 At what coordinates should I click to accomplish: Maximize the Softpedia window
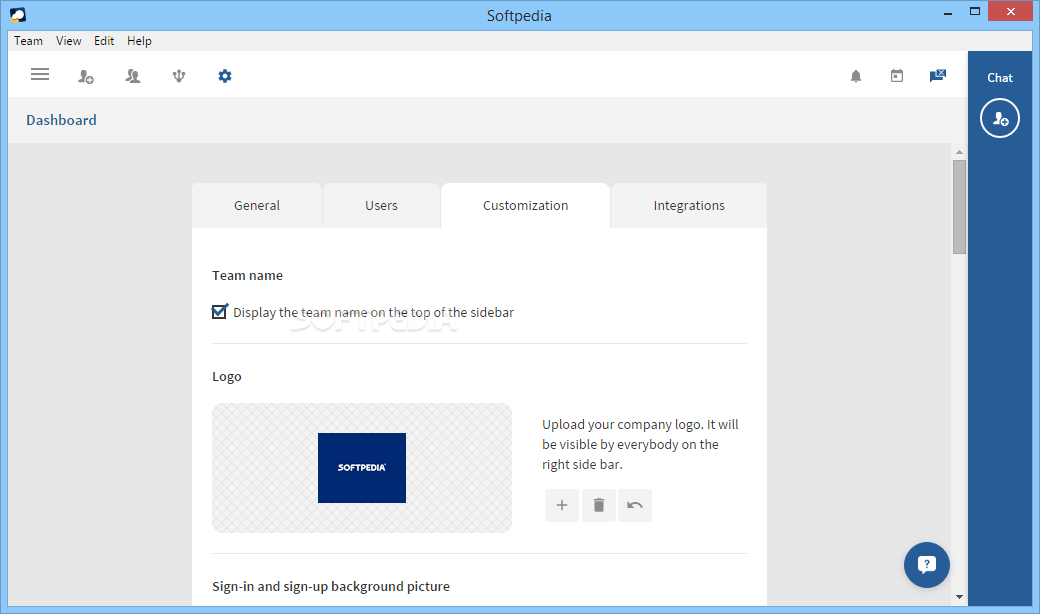pos(975,11)
